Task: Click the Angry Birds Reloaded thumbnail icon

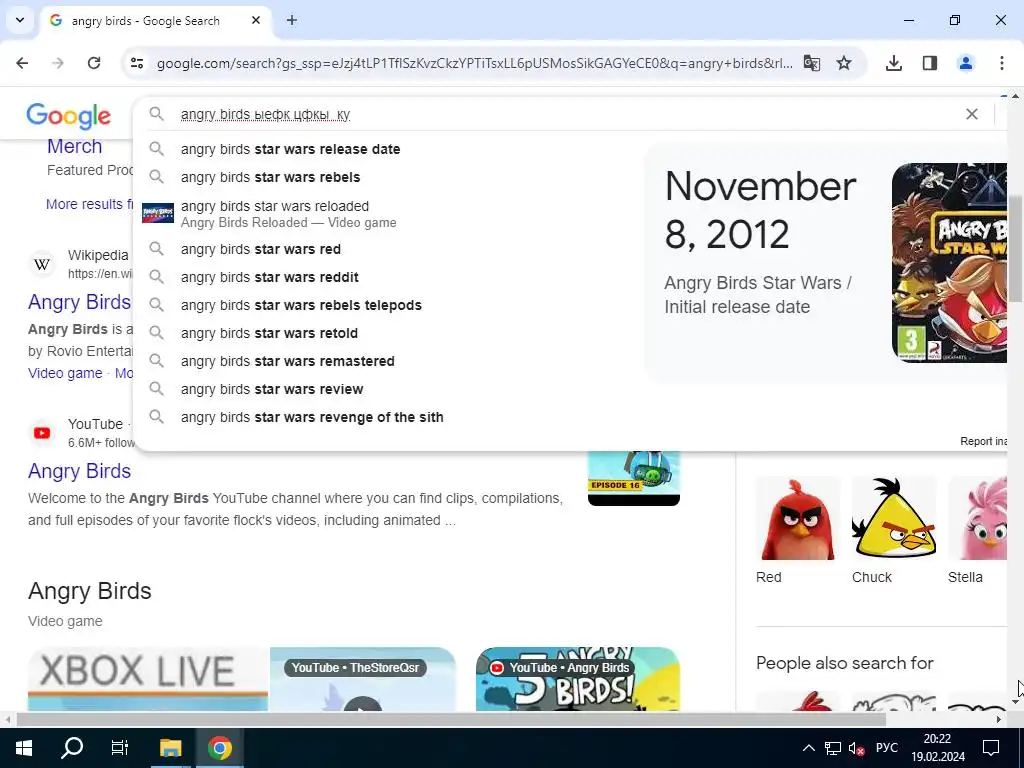Action: (158, 213)
